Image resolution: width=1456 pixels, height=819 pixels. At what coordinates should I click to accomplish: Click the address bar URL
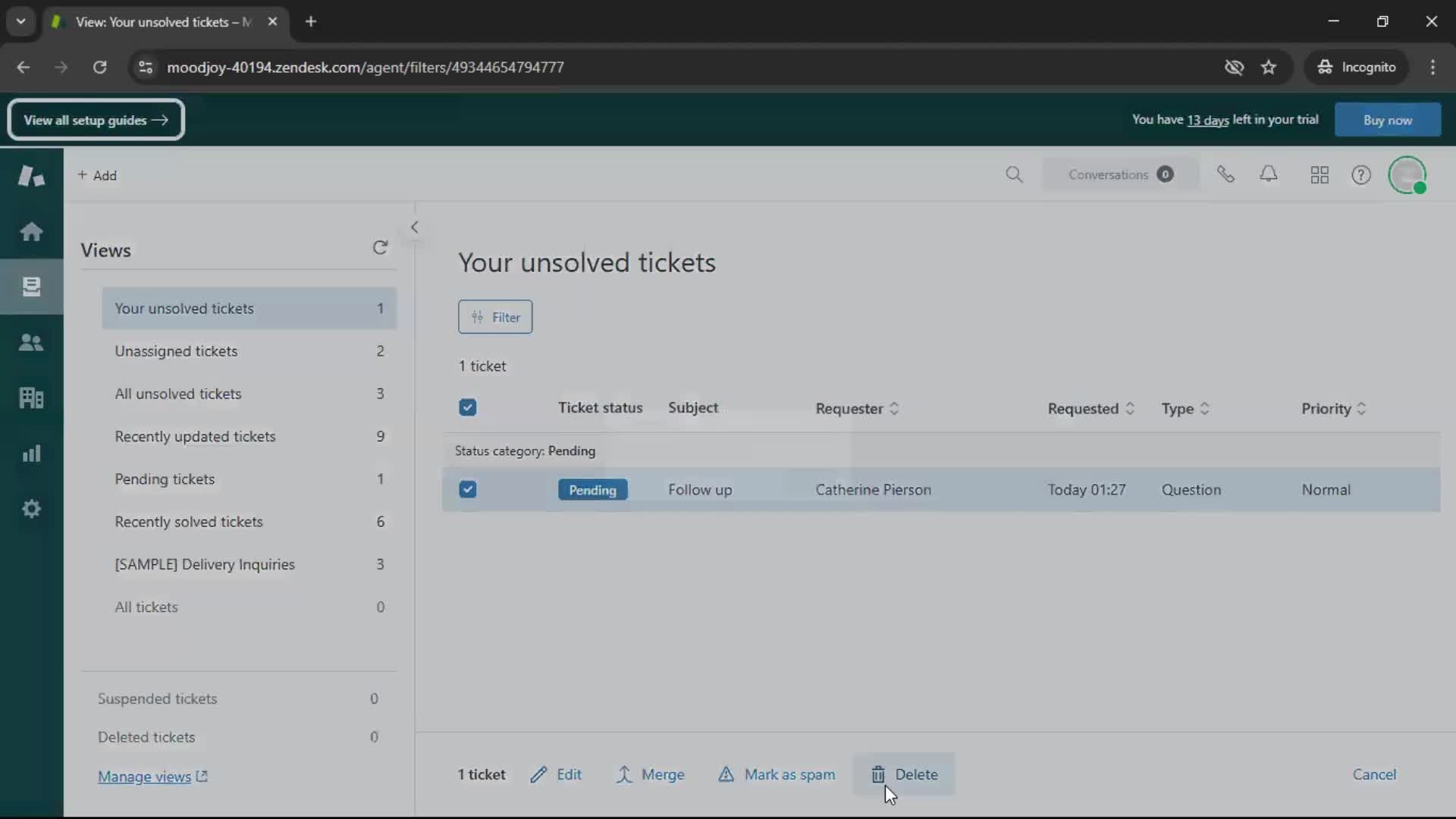[x=365, y=67]
